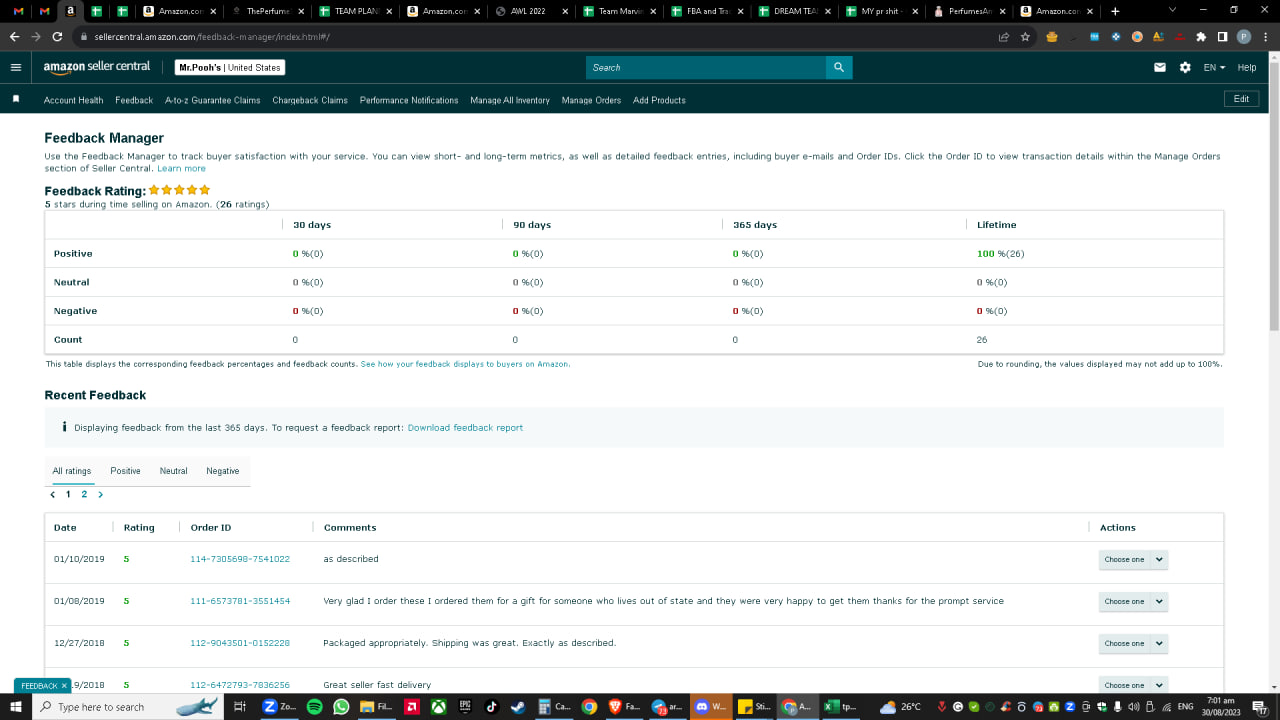Viewport: 1280px width, 720px height.
Task: Open Add Products nav item
Action: pyautogui.click(x=659, y=100)
